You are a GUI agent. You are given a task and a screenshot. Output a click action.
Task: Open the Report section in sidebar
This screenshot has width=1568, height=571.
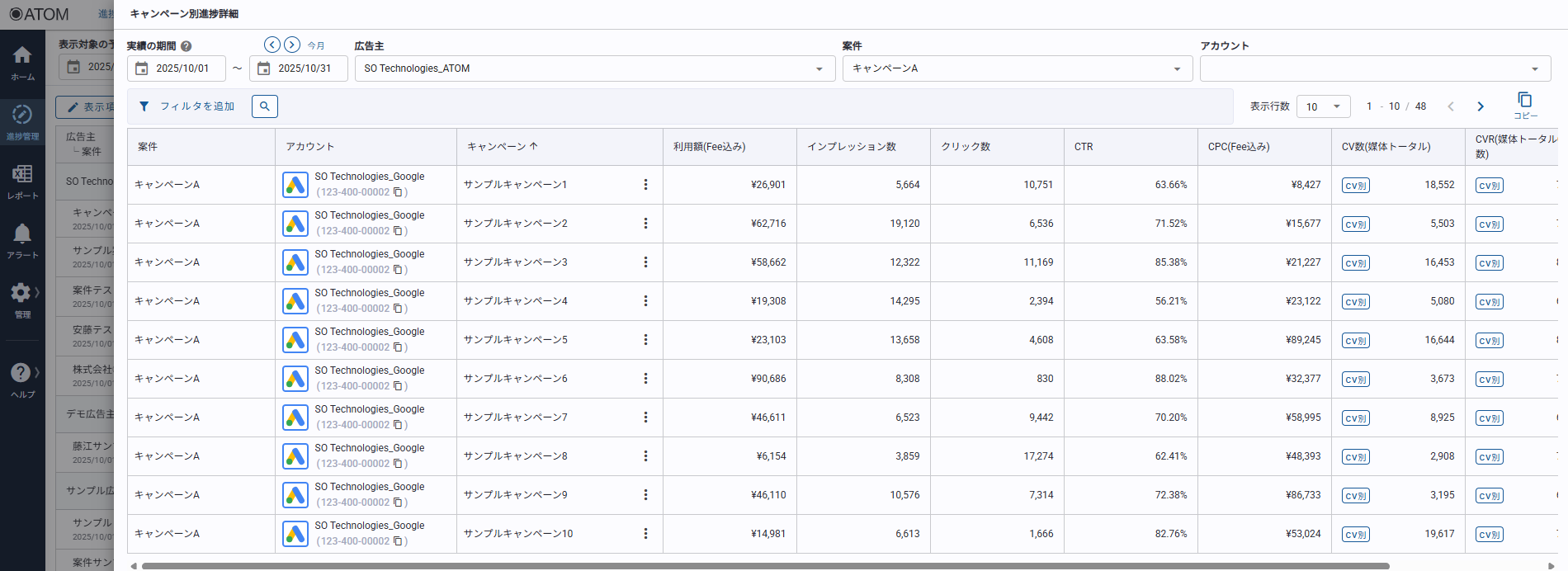tap(22, 175)
